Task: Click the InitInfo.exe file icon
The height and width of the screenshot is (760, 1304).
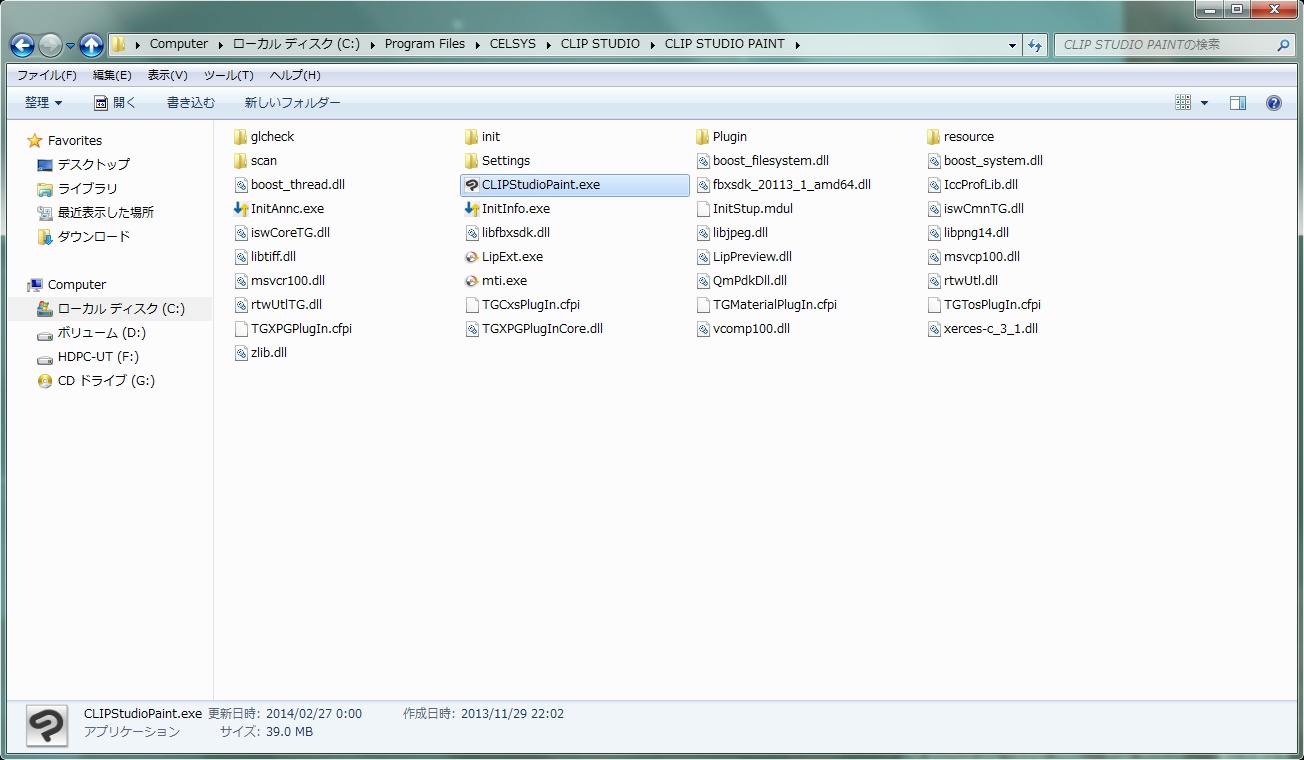Action: [x=472, y=209]
